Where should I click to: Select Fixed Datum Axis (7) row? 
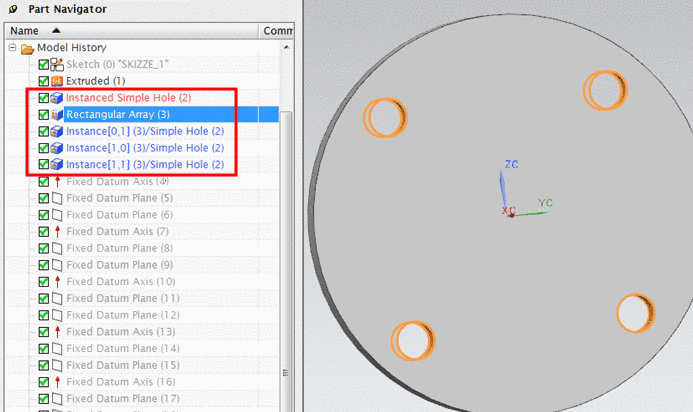pos(118,232)
